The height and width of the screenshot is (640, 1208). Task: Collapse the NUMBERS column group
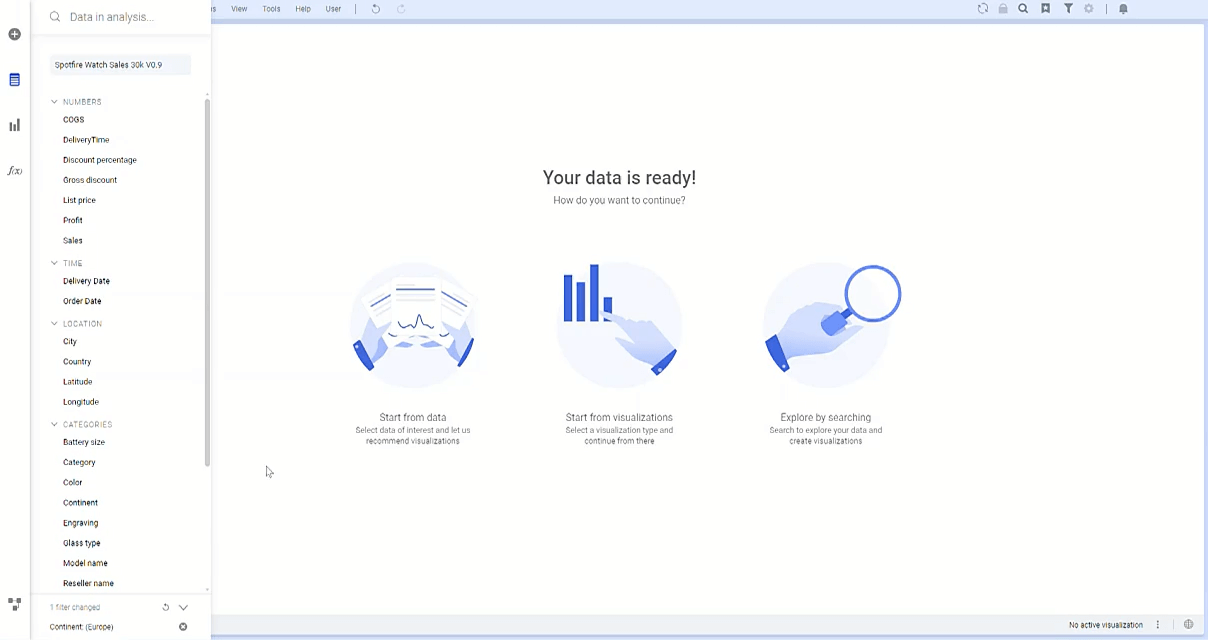click(54, 102)
